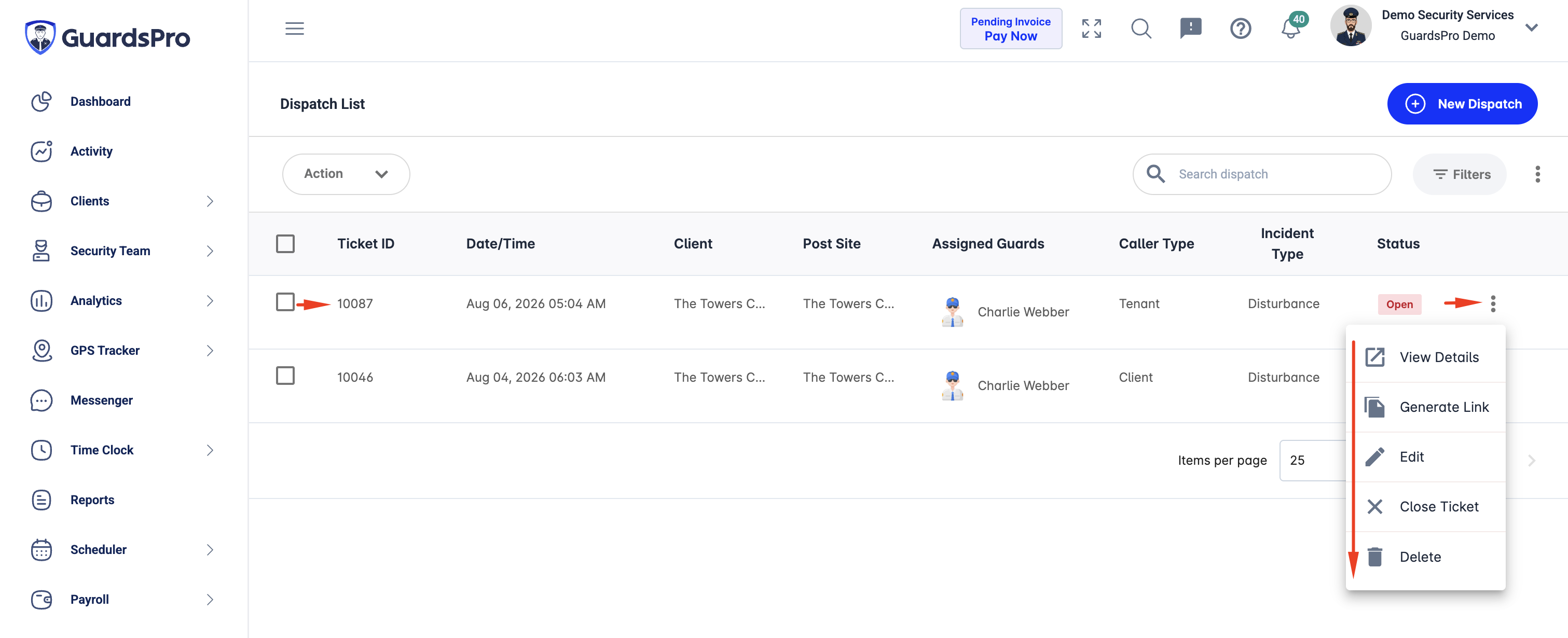Screen dimensions: 1568x638
Task: Click the Open status badge
Action: [x=1399, y=304]
